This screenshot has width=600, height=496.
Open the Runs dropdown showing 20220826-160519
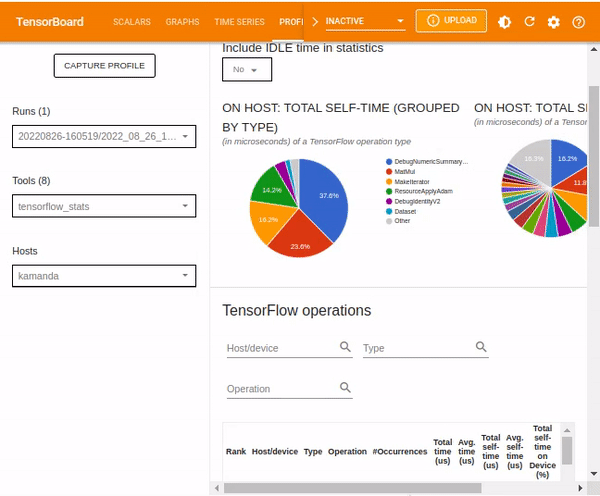pos(104,136)
